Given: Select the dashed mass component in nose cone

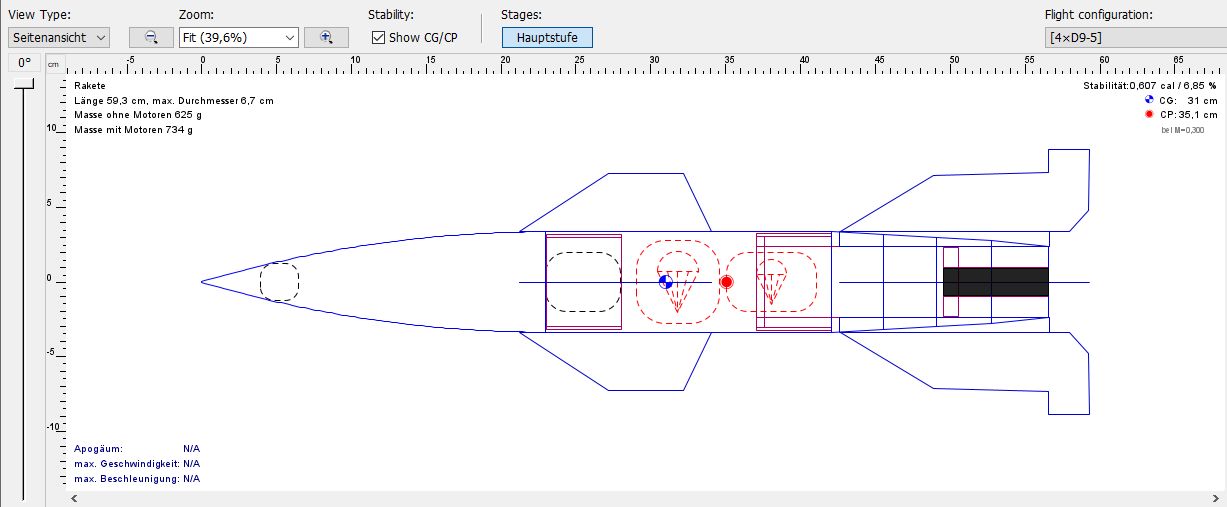Looking at the screenshot, I should coord(279,281).
